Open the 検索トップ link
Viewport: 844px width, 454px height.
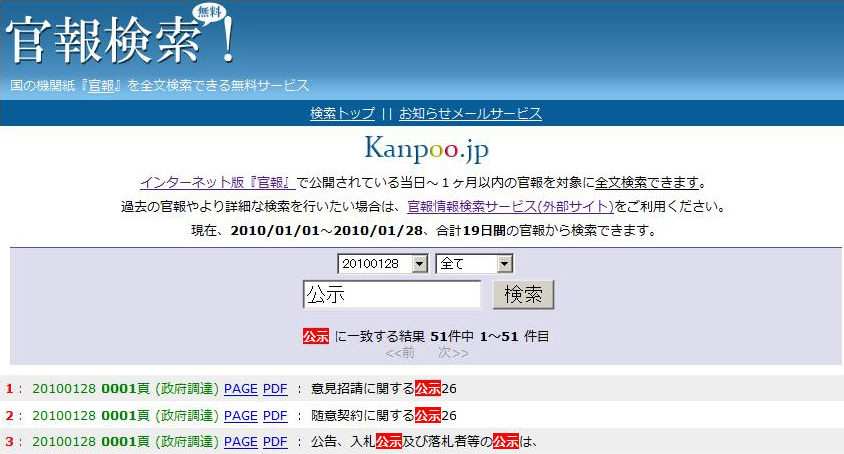pyautogui.click(x=342, y=114)
